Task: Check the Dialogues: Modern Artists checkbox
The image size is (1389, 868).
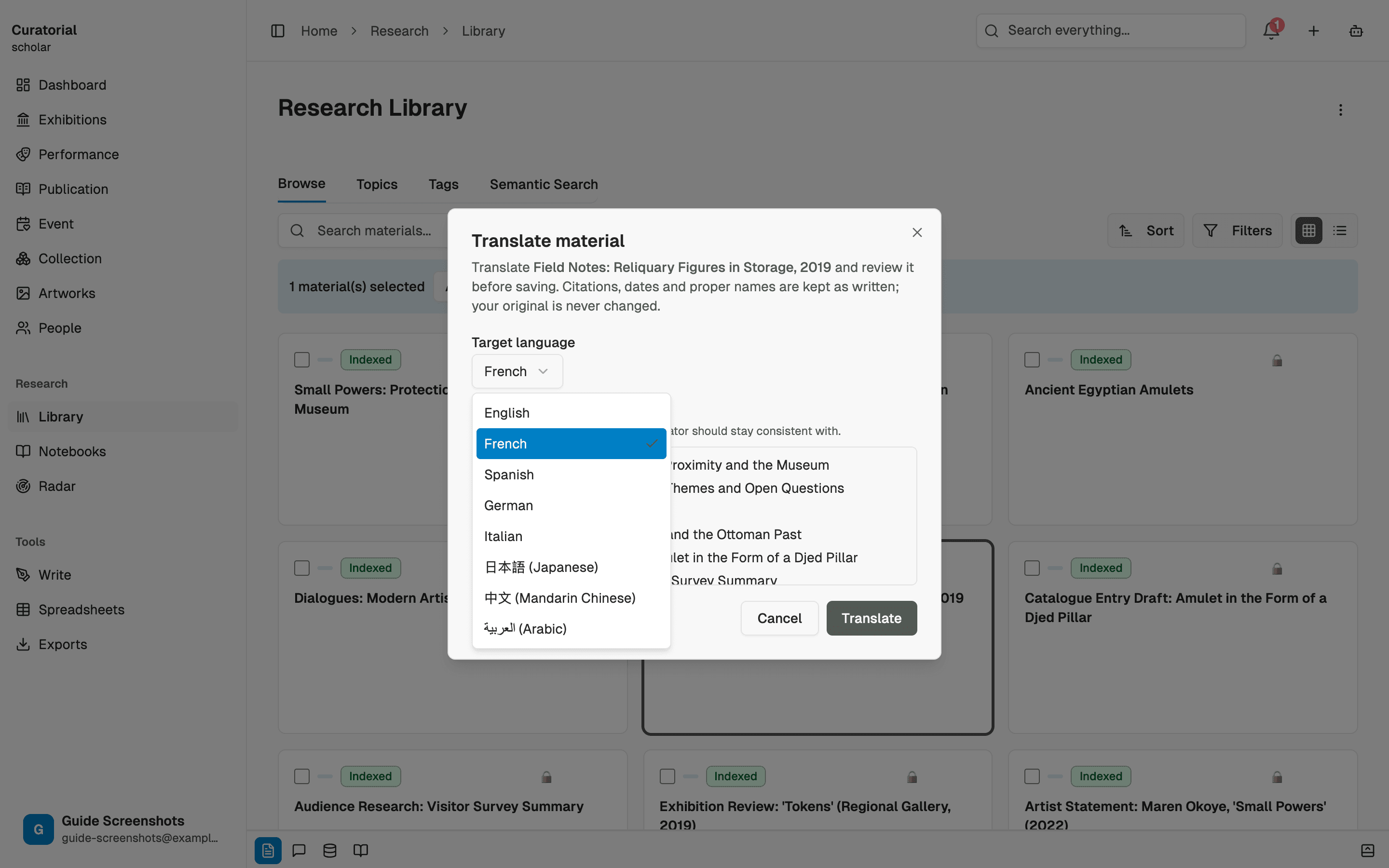Action: [302, 569]
